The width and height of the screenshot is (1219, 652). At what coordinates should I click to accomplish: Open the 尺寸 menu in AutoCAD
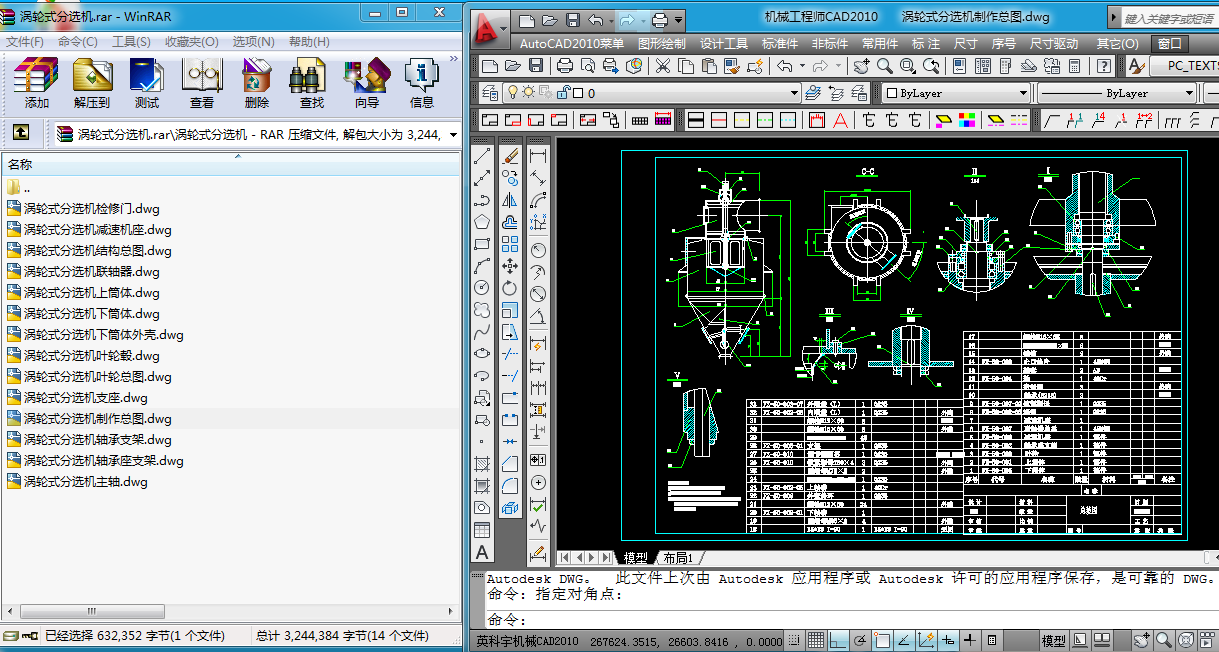click(965, 44)
